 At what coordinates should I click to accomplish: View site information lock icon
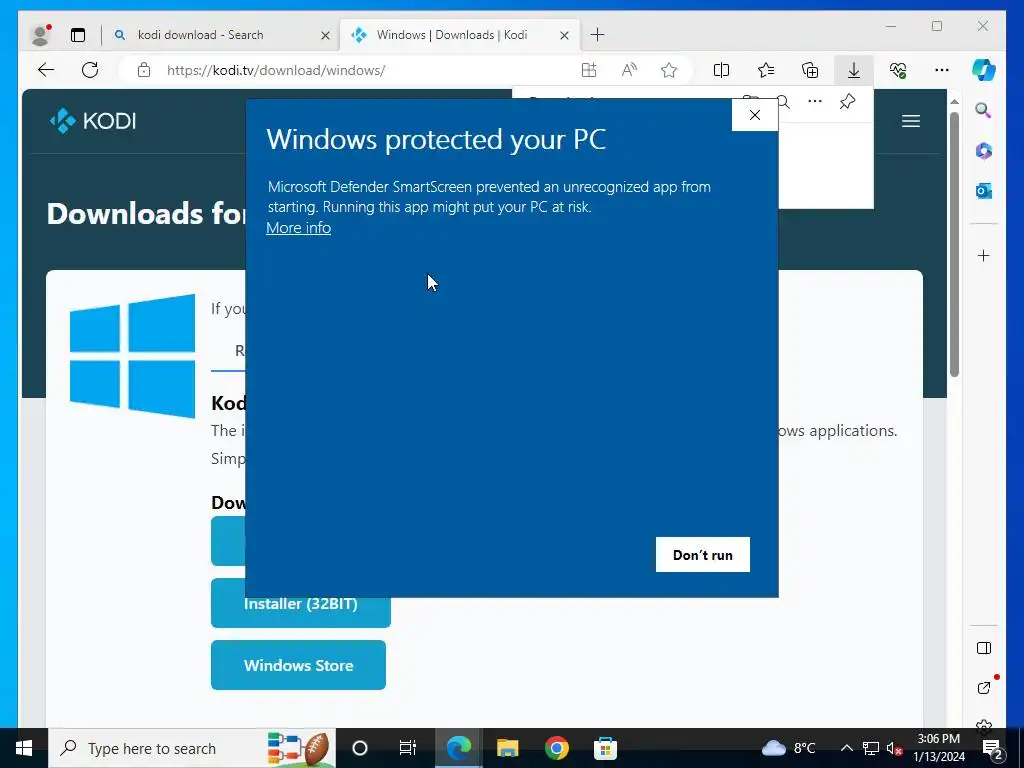[144, 70]
